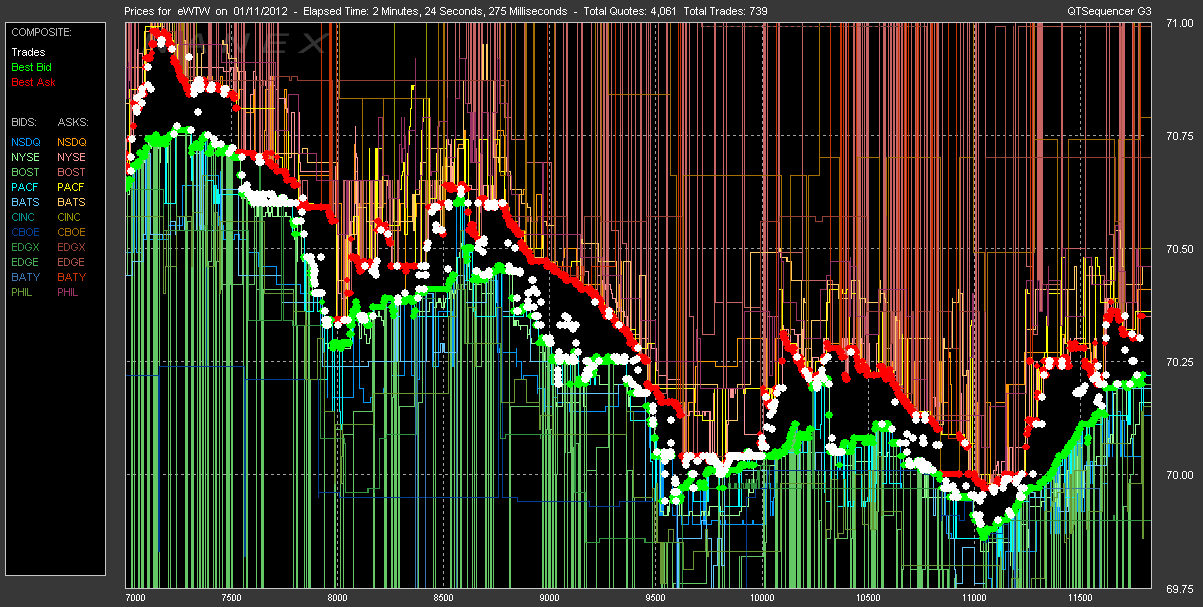This screenshot has height=607, width=1203.
Task: Select BATS in the BIDS column
Action: 26,202
